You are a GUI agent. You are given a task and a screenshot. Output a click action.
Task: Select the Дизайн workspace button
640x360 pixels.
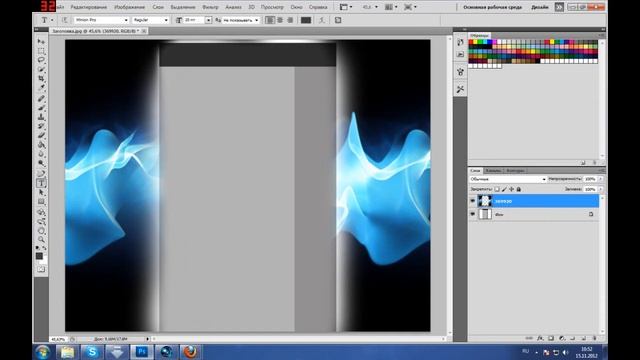point(540,7)
